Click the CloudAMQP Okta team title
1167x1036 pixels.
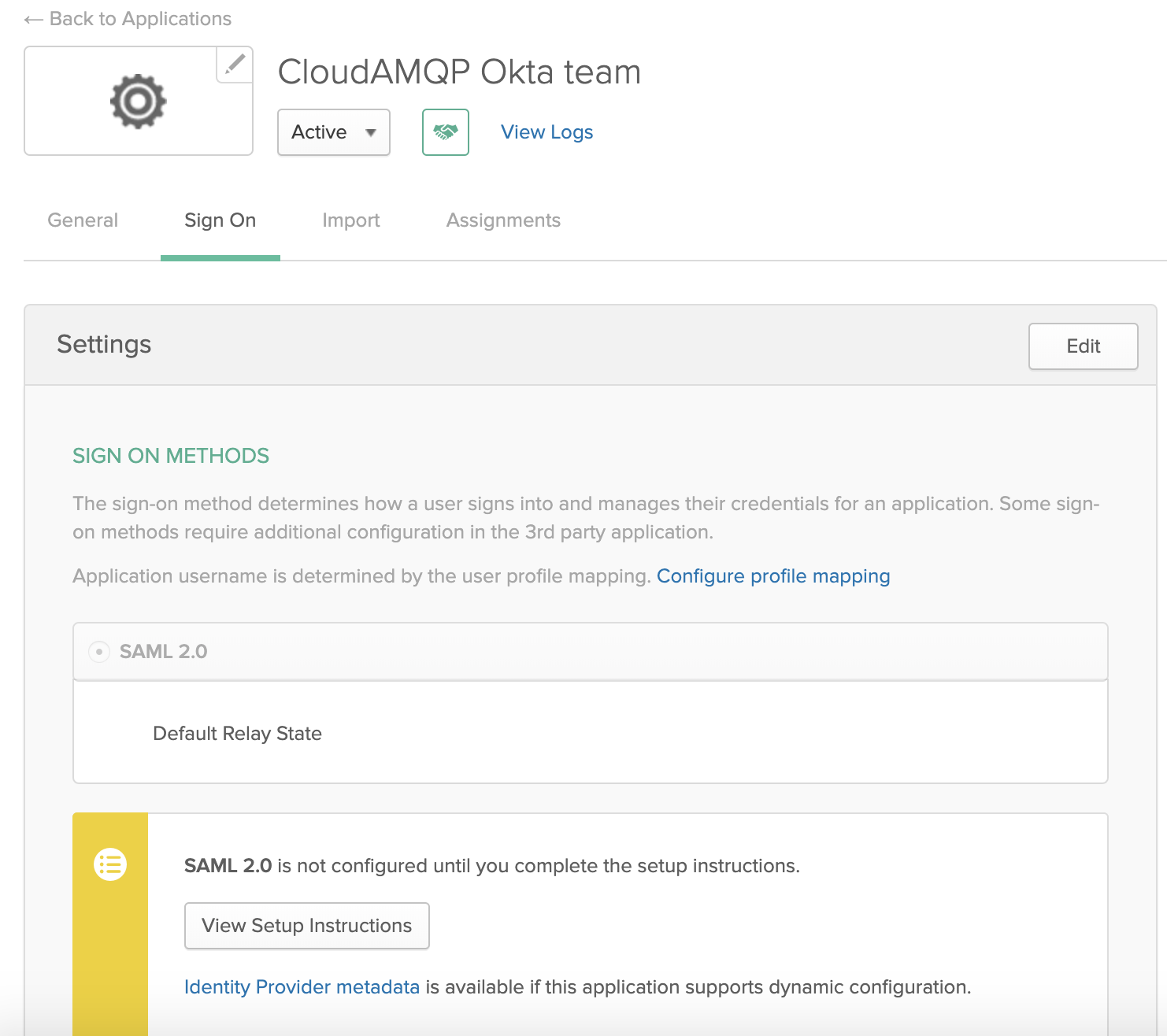[x=460, y=72]
